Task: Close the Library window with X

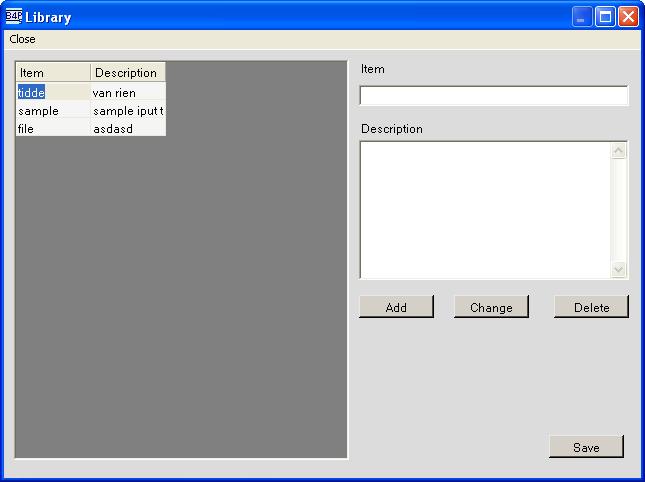Action: point(629,17)
